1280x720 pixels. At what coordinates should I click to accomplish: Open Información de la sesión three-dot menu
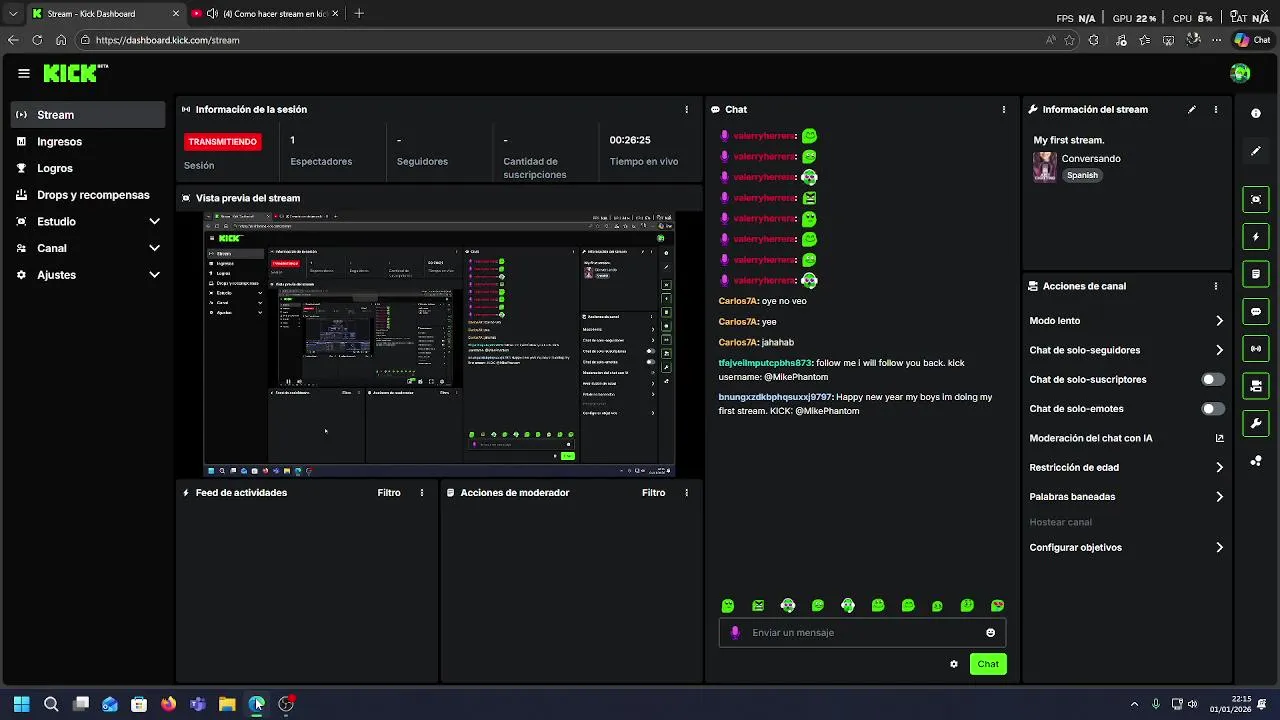686,109
